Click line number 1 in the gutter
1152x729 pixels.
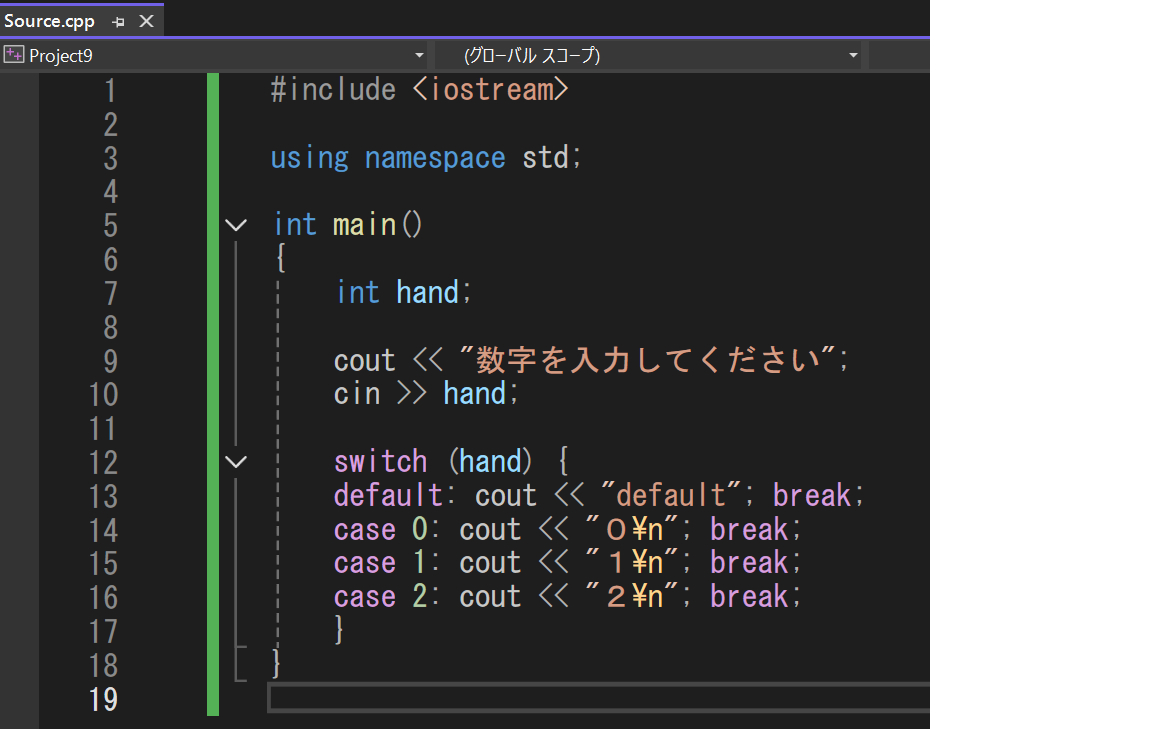pyautogui.click(x=110, y=91)
